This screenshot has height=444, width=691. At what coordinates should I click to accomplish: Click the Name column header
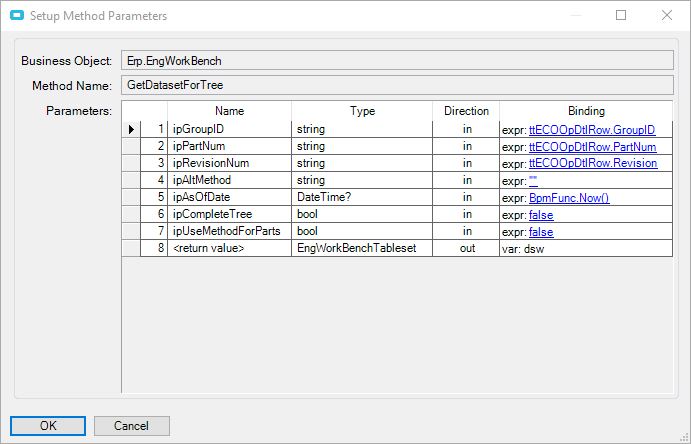pos(229,111)
